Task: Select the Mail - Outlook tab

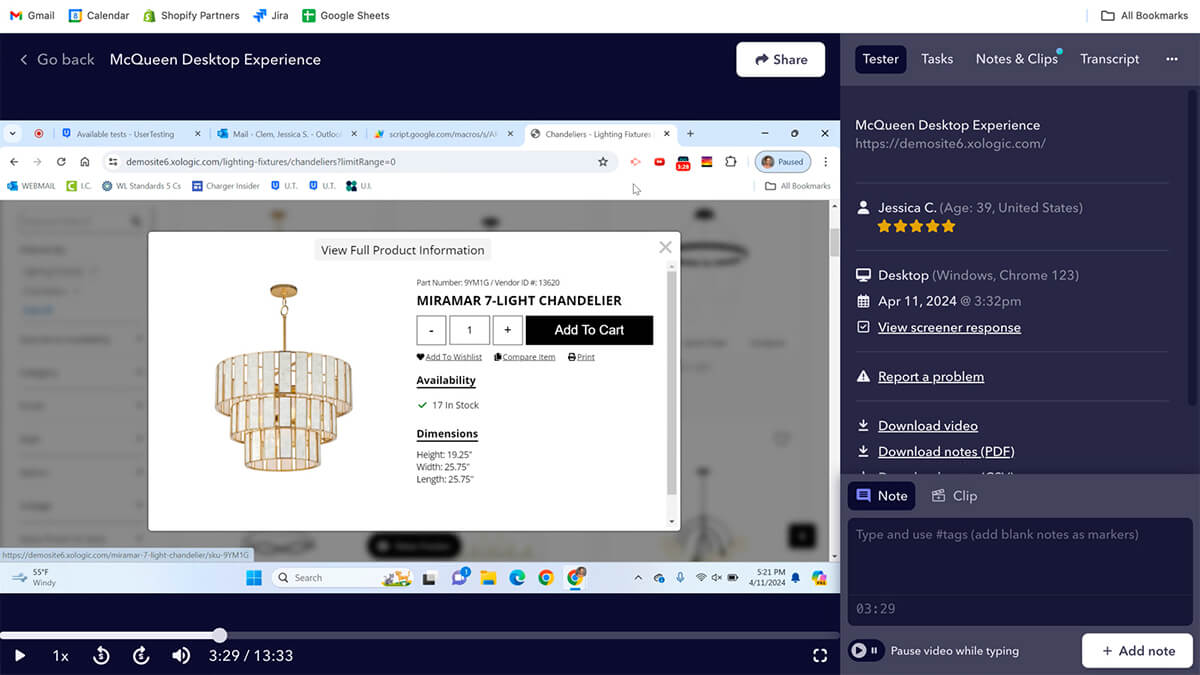Action: tap(286, 134)
